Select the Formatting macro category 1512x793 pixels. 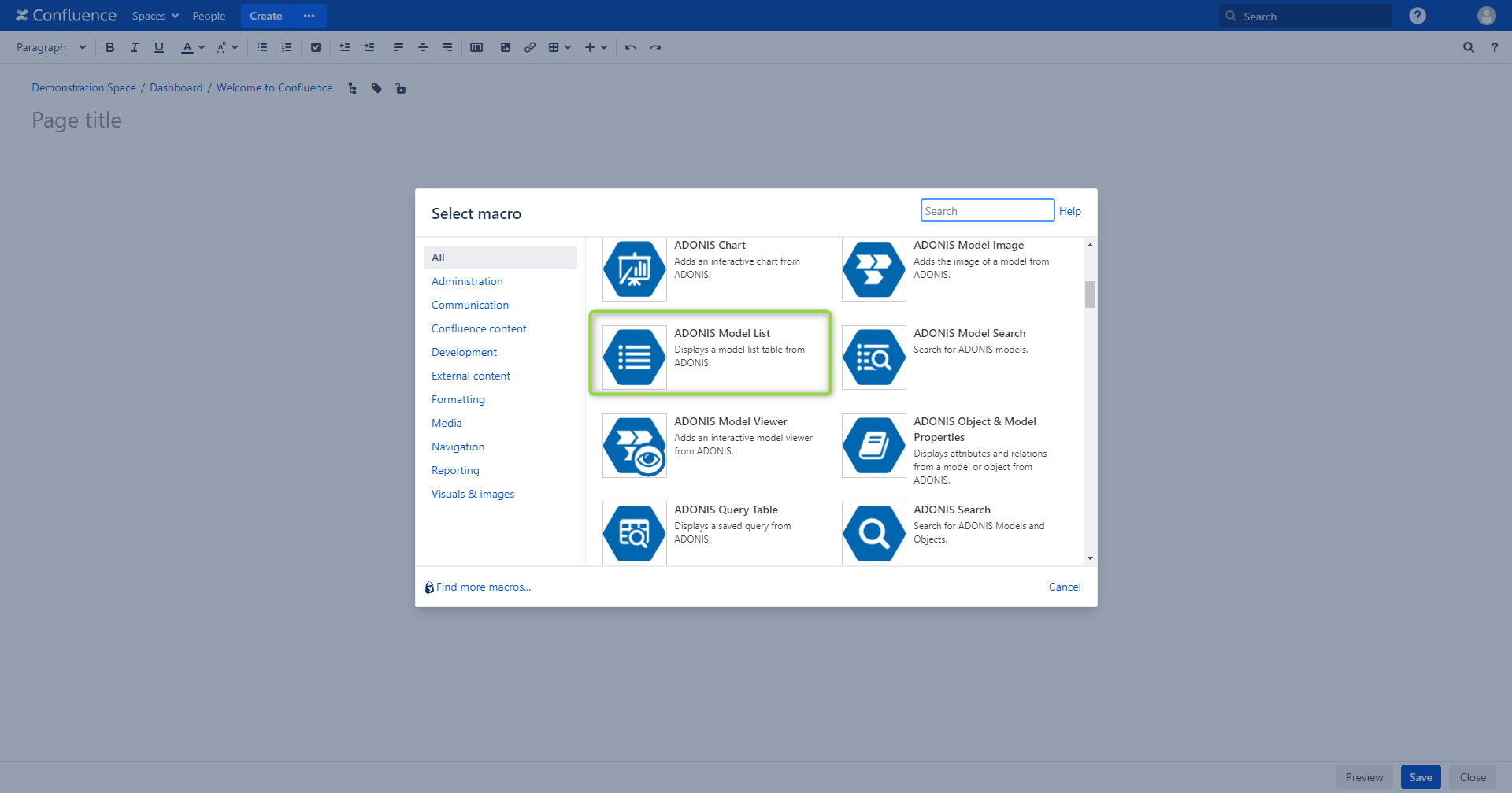(458, 399)
